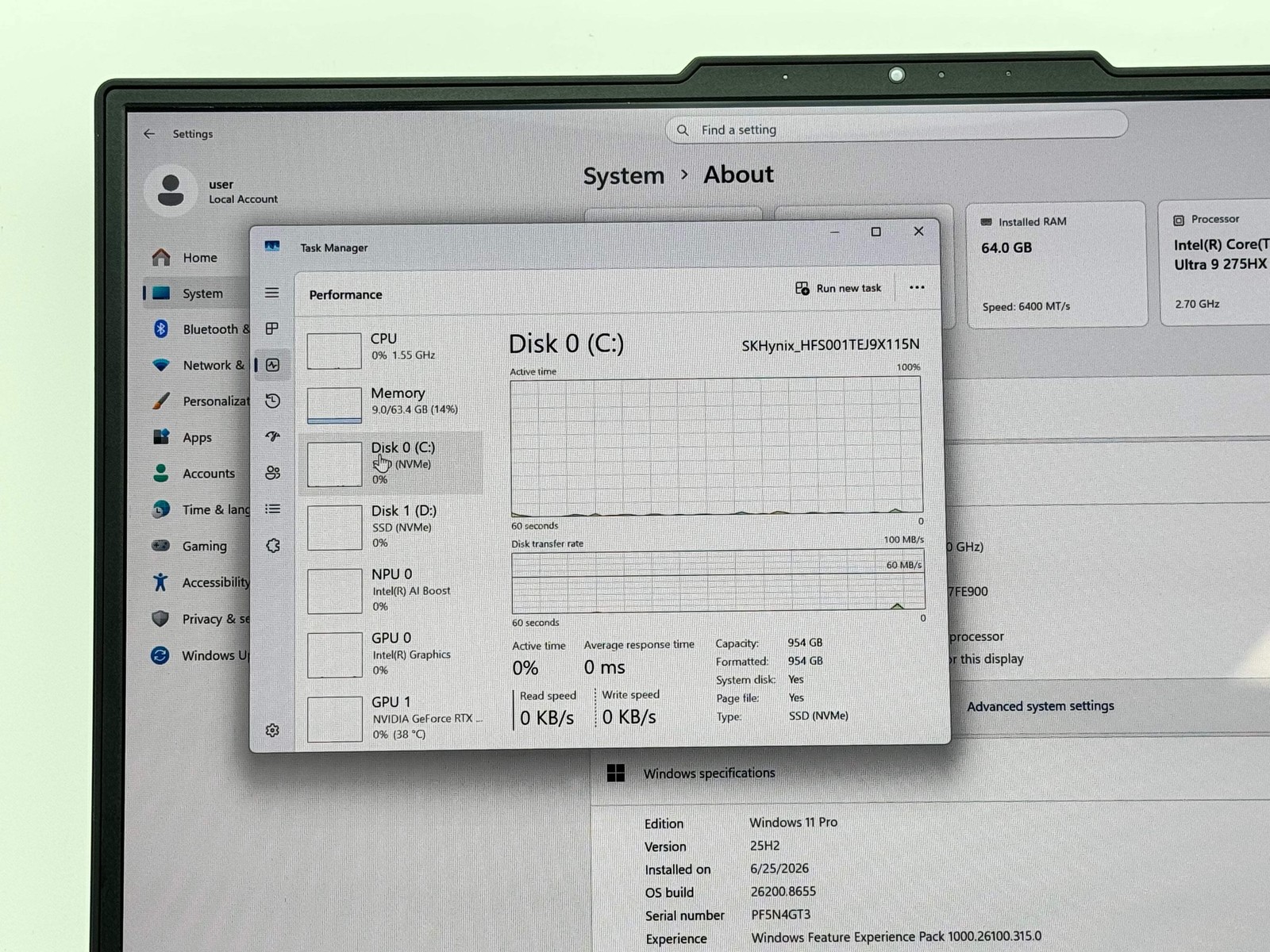The width and height of the screenshot is (1270, 952).
Task: Click the Find a setting search box
Action: (896, 129)
